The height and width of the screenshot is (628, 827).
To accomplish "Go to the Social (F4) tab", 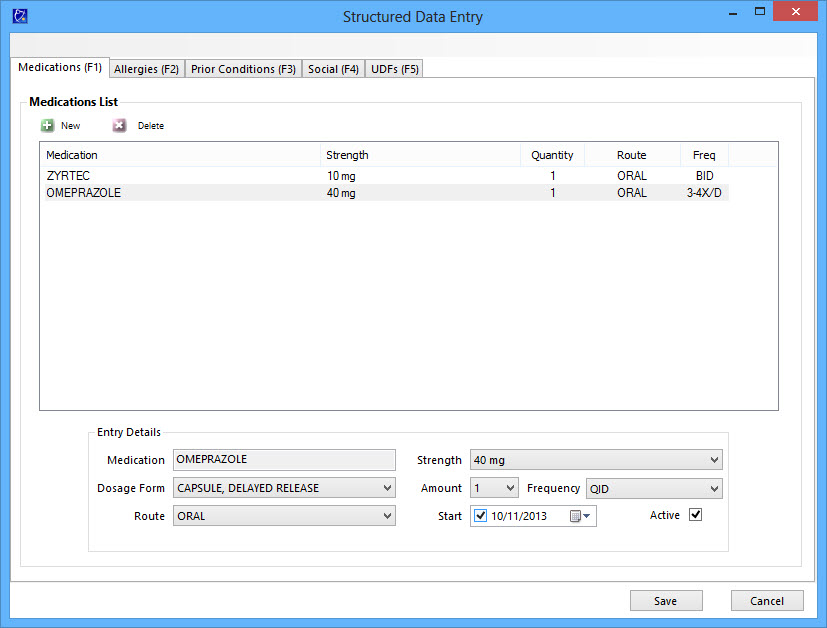I will point(333,69).
